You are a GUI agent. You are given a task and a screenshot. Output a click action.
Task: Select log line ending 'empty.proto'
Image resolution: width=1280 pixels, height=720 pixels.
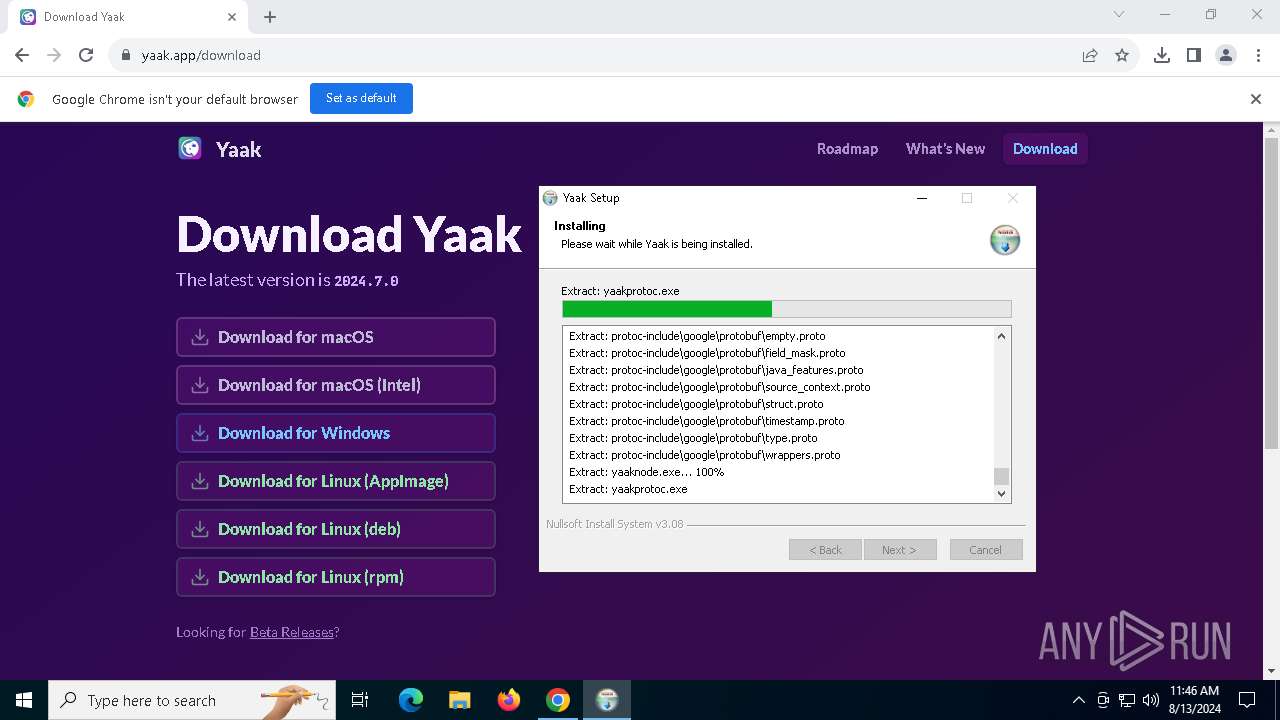coord(697,336)
